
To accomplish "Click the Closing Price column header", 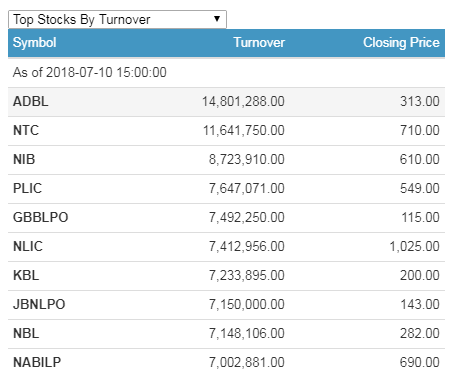I will (401, 43).
